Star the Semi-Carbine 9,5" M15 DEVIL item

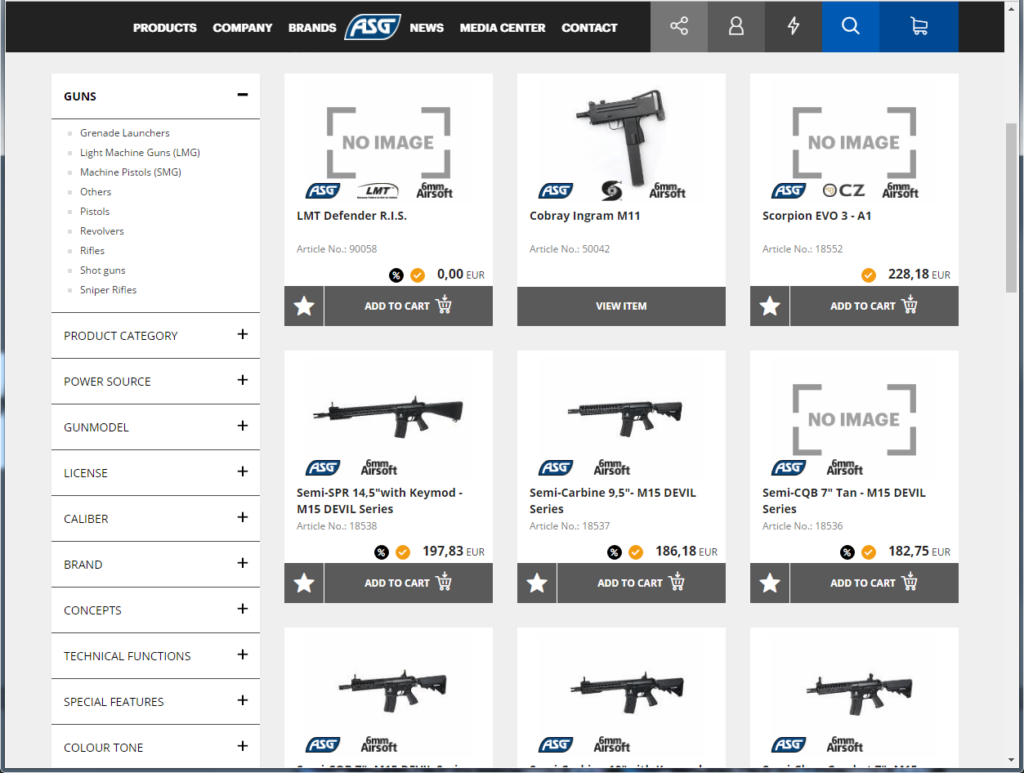tap(537, 582)
